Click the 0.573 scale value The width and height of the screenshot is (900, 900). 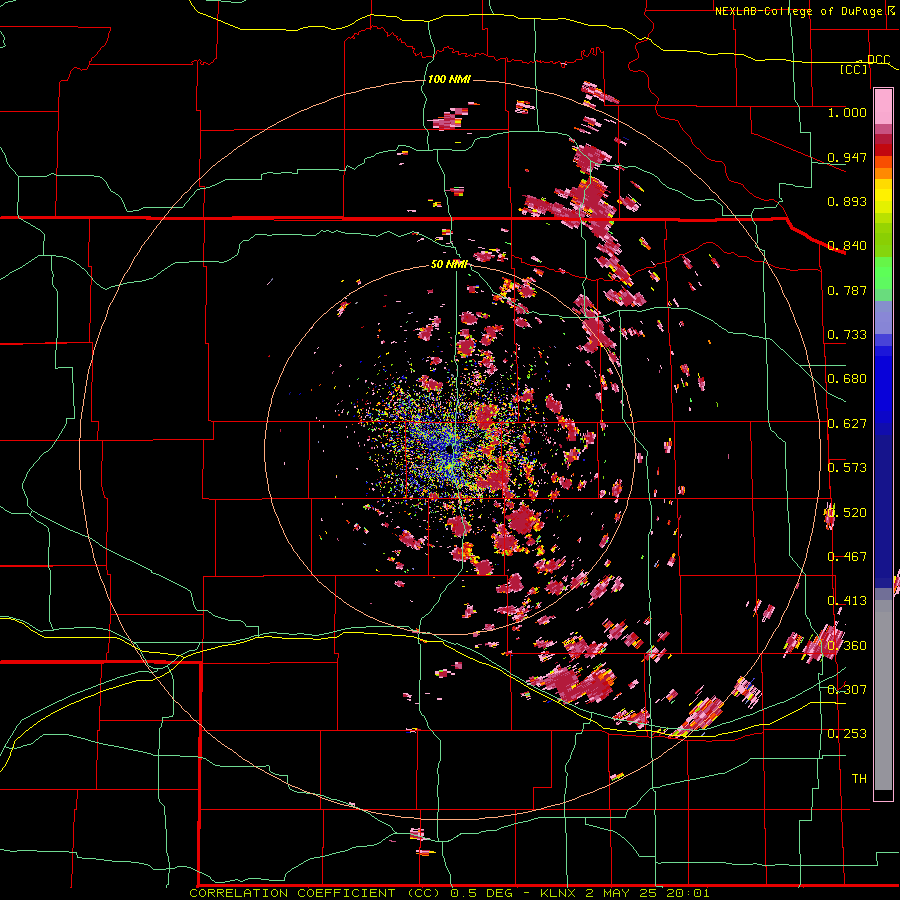click(x=847, y=468)
